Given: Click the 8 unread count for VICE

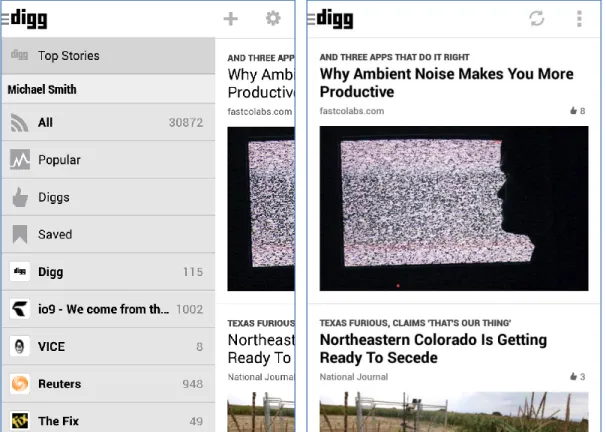Looking at the screenshot, I should pos(199,347).
